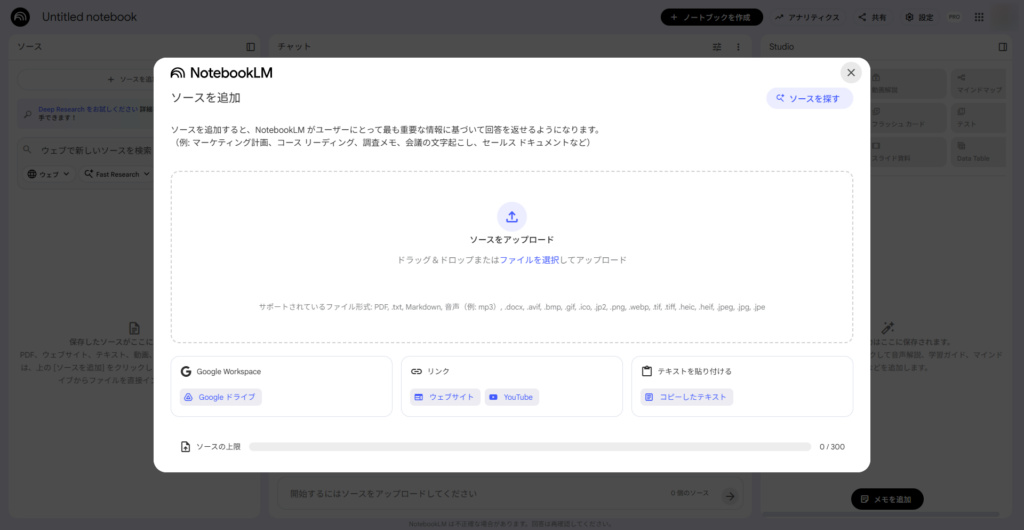Open アナリティクス in the header
1024x530 pixels.
click(807, 17)
